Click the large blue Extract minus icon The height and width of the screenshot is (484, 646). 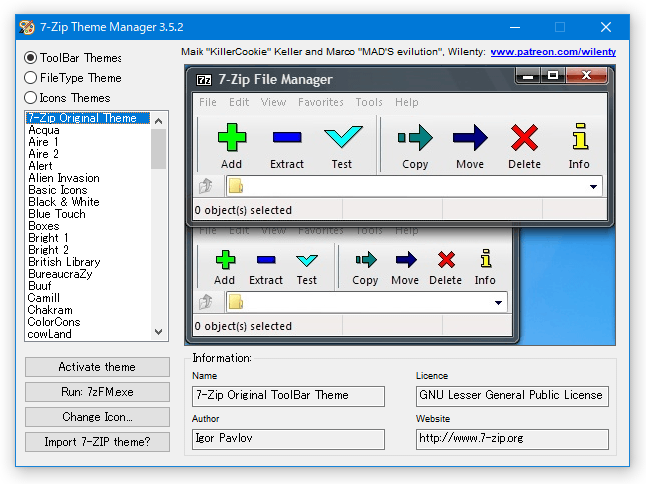287,137
